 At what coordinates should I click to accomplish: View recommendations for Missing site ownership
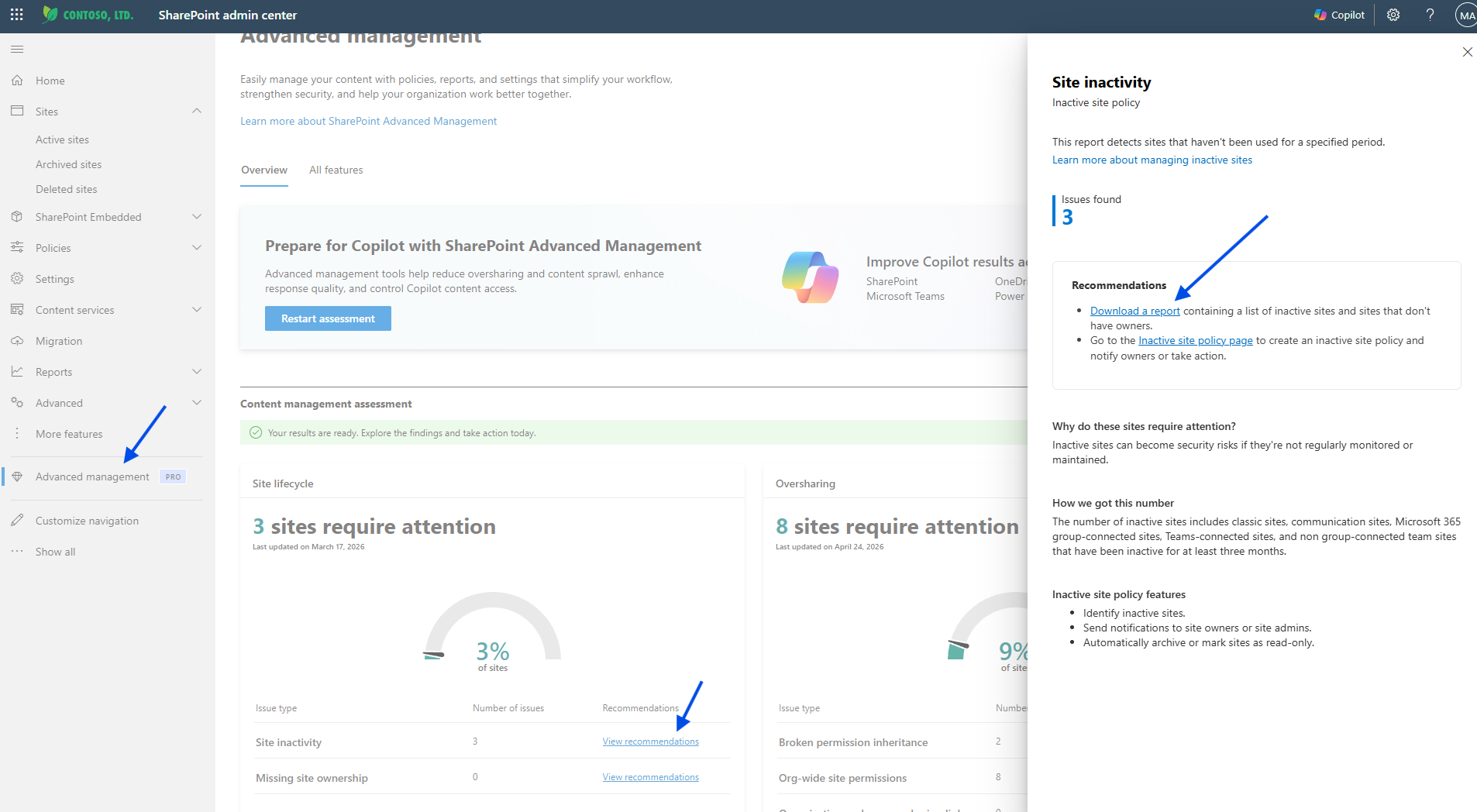[650, 777]
